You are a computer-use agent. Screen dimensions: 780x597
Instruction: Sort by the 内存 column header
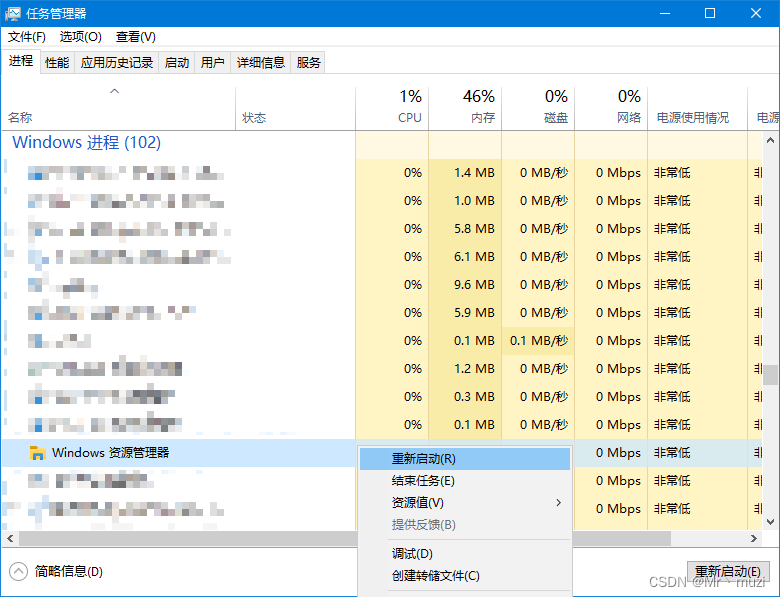(465, 108)
